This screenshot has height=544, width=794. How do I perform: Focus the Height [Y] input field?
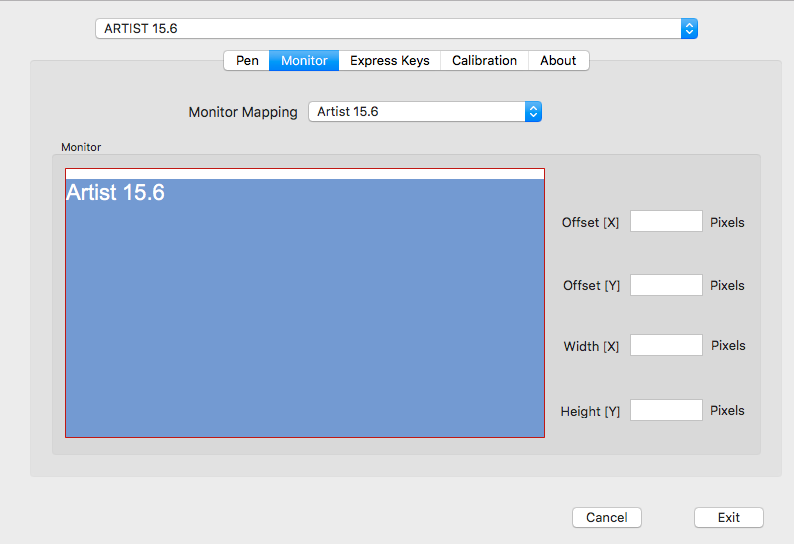pos(666,410)
